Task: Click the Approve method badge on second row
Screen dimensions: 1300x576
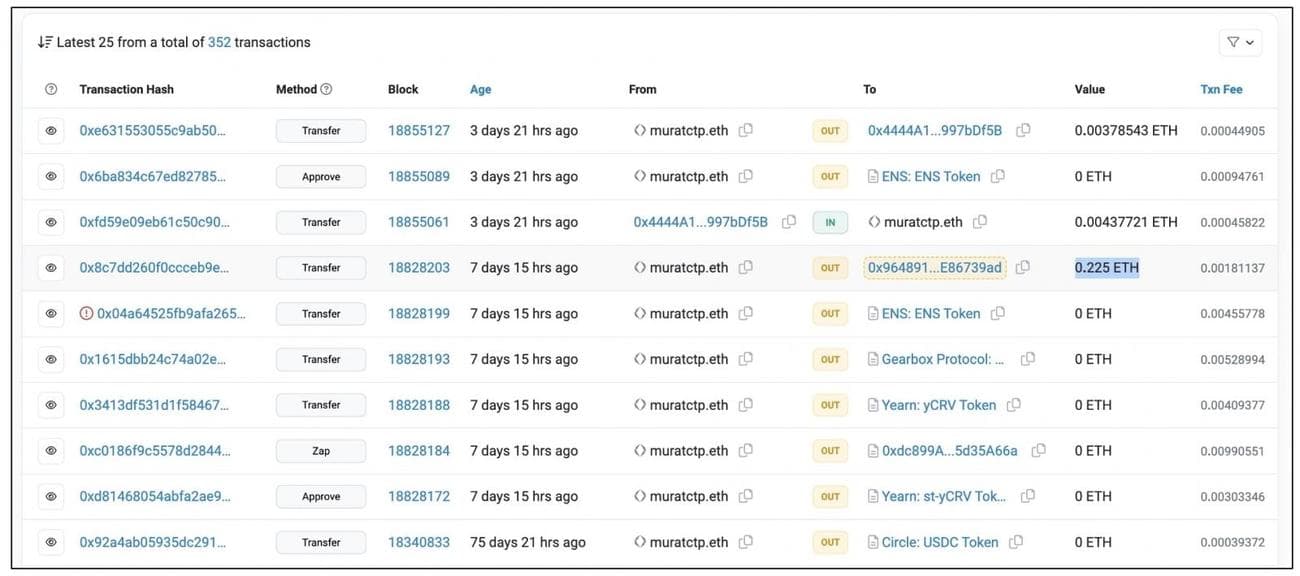Action: tap(320, 176)
